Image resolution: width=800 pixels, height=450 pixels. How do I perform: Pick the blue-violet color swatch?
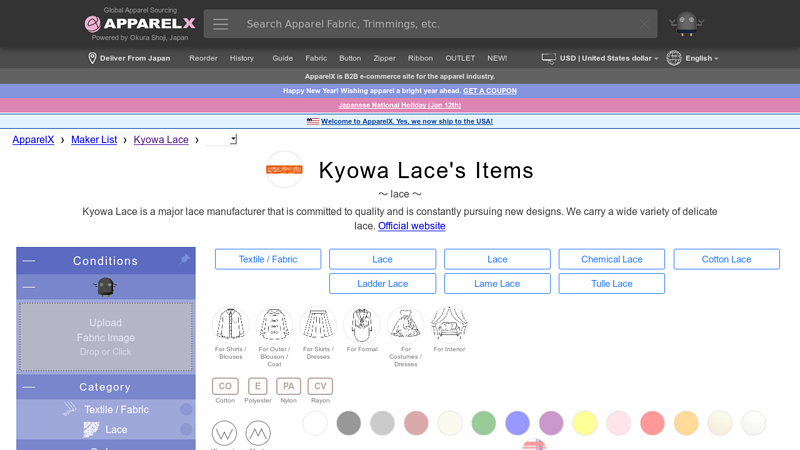[x=517, y=423]
